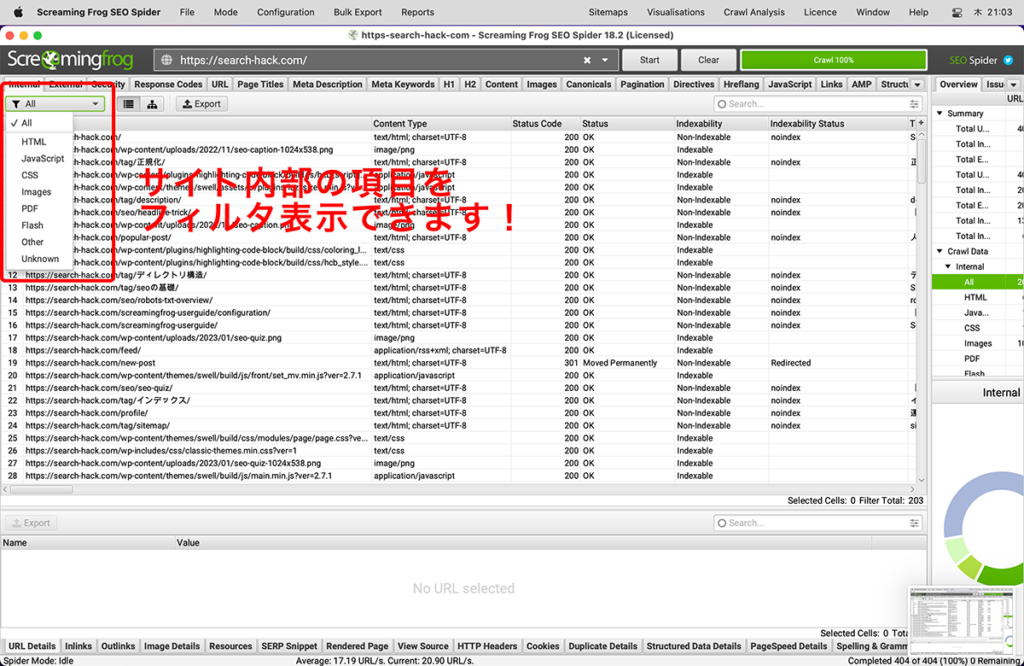Open the Bulk Export menu
The height and width of the screenshot is (666, 1024).
pos(358,12)
